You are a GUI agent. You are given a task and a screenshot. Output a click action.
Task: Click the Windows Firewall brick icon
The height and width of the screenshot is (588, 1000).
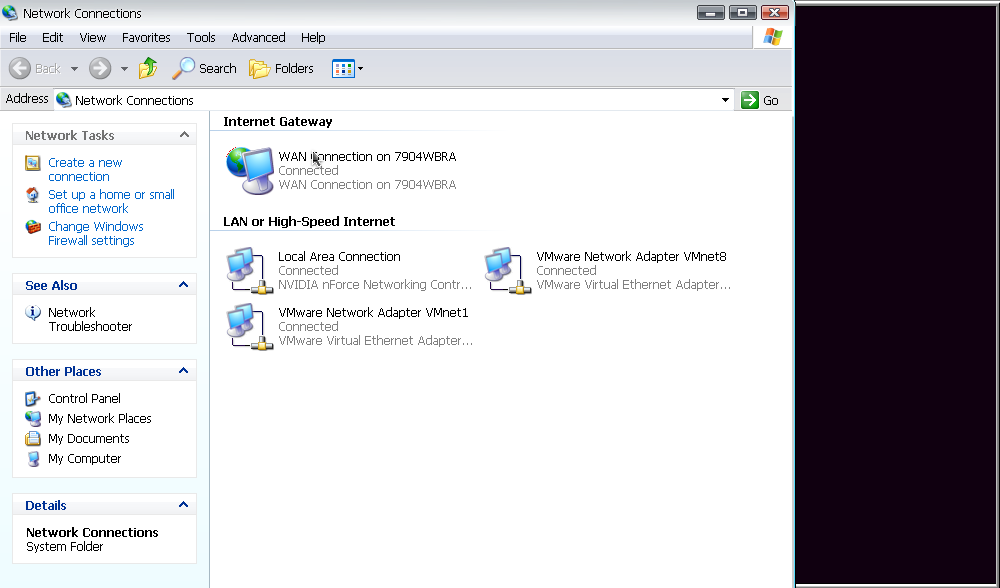coord(33,227)
